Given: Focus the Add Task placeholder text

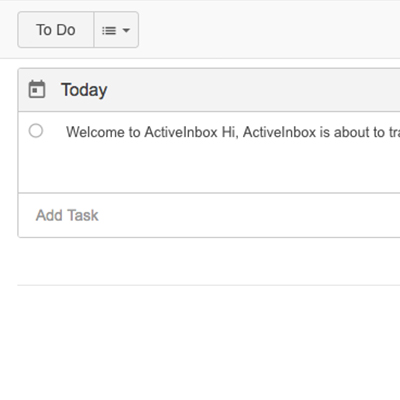Looking at the screenshot, I should point(67,215).
